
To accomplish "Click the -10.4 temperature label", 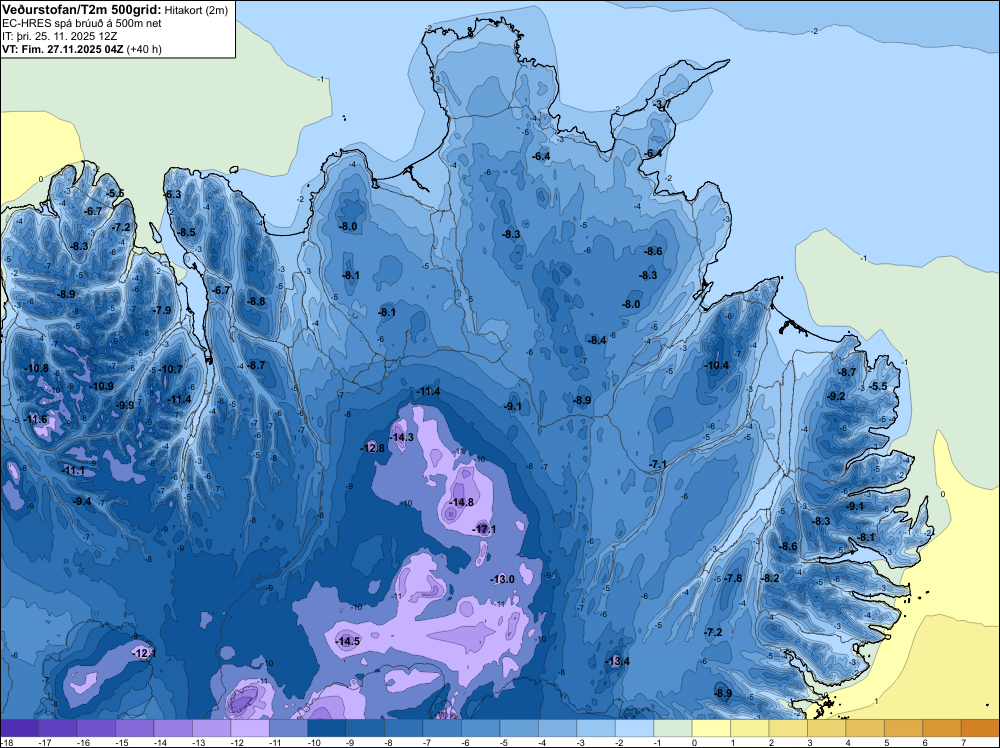I will (716, 365).
